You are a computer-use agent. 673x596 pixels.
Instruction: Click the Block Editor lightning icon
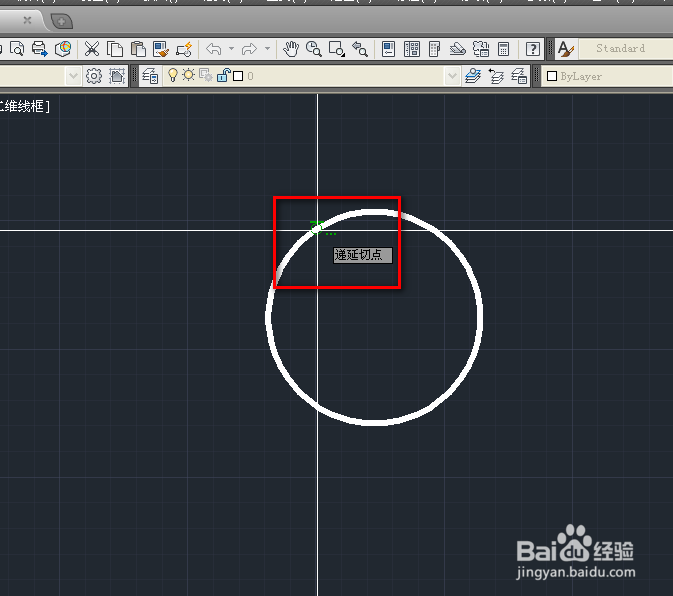[184, 48]
